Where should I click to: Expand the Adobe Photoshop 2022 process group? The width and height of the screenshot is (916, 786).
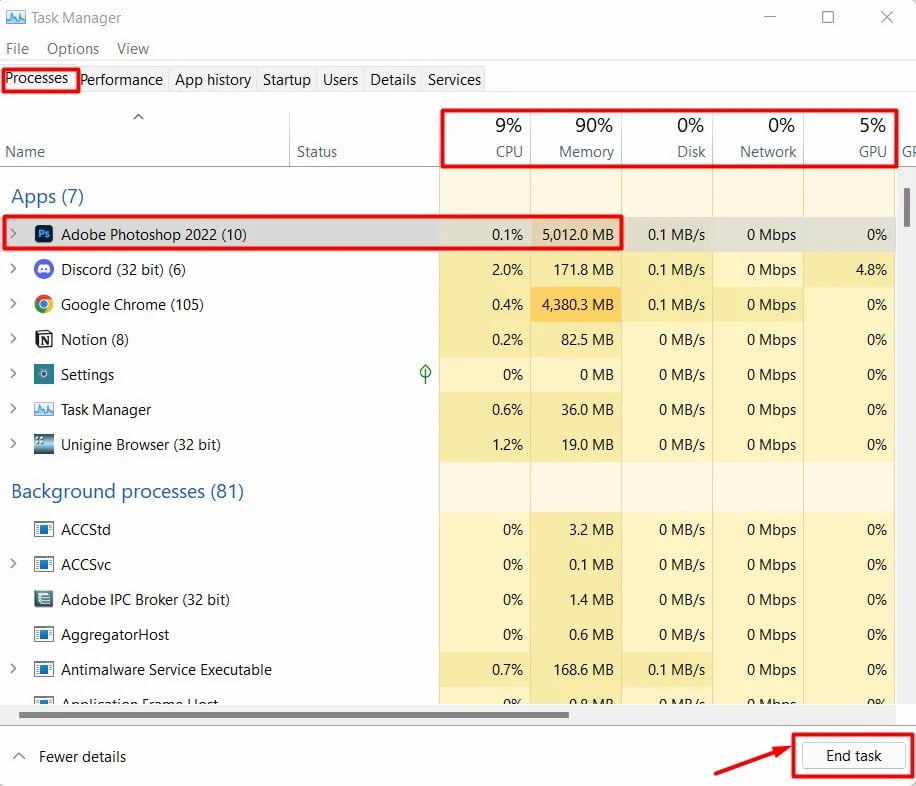tap(13, 234)
